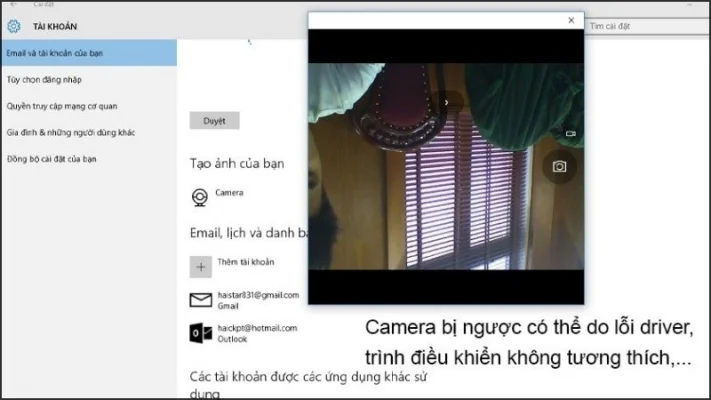
Task: Click the Settings gear icon
Action: pos(14,26)
